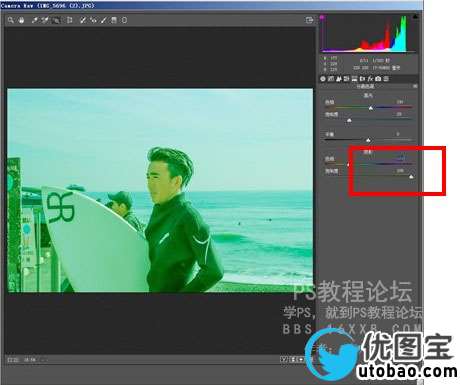The width and height of the screenshot is (460, 385).
Task: Select the Hand tool
Action: click(x=21, y=20)
